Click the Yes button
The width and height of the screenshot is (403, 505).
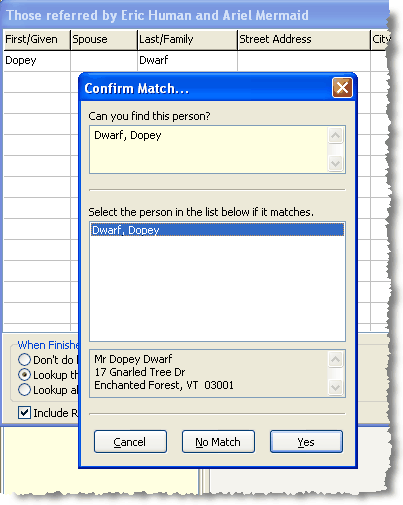click(x=306, y=442)
